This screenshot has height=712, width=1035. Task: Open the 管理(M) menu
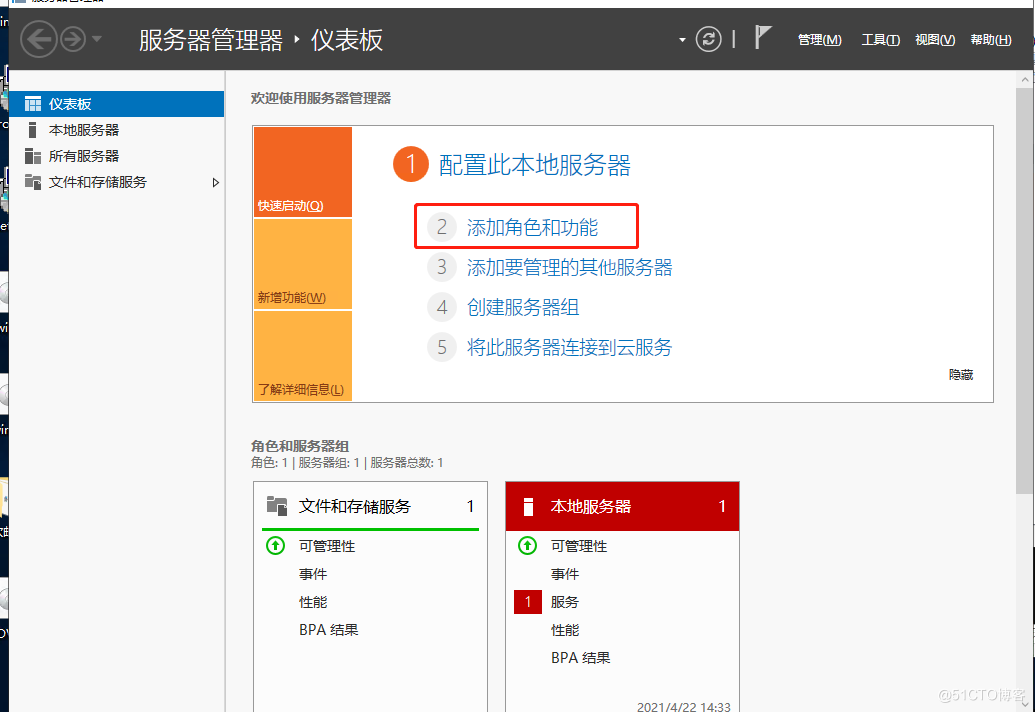point(819,40)
